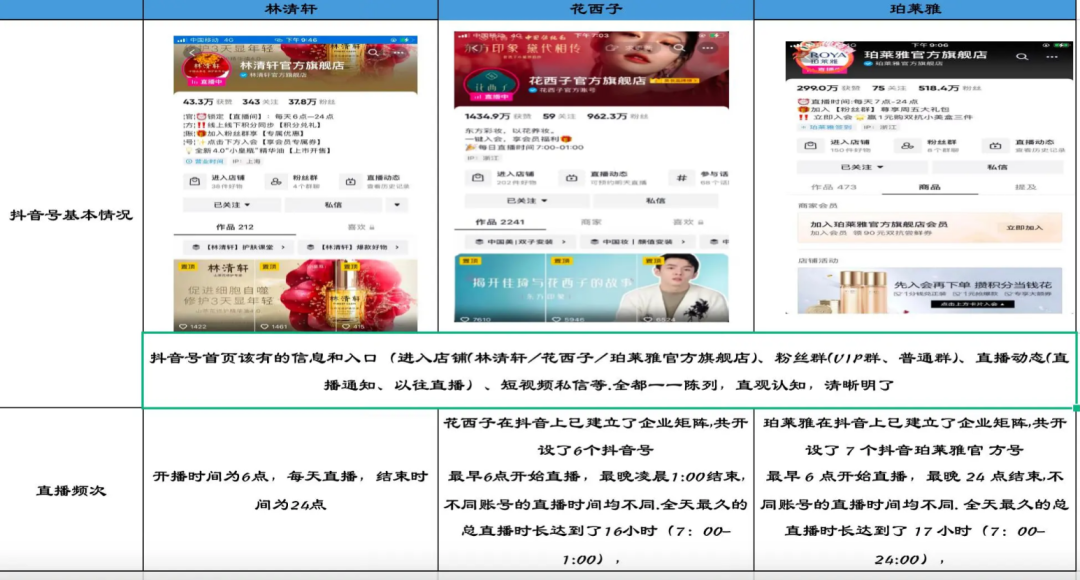Expand the 已关注 dropdown on 珀莱雅 profile
This screenshot has width=1080, height=580.
point(862,167)
